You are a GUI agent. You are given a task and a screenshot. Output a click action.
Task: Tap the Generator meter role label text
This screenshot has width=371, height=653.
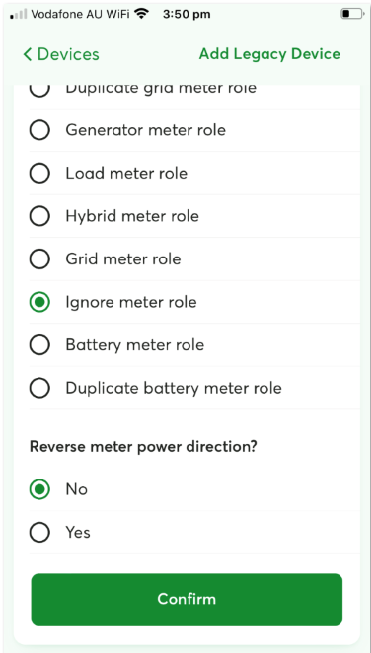click(x=145, y=130)
